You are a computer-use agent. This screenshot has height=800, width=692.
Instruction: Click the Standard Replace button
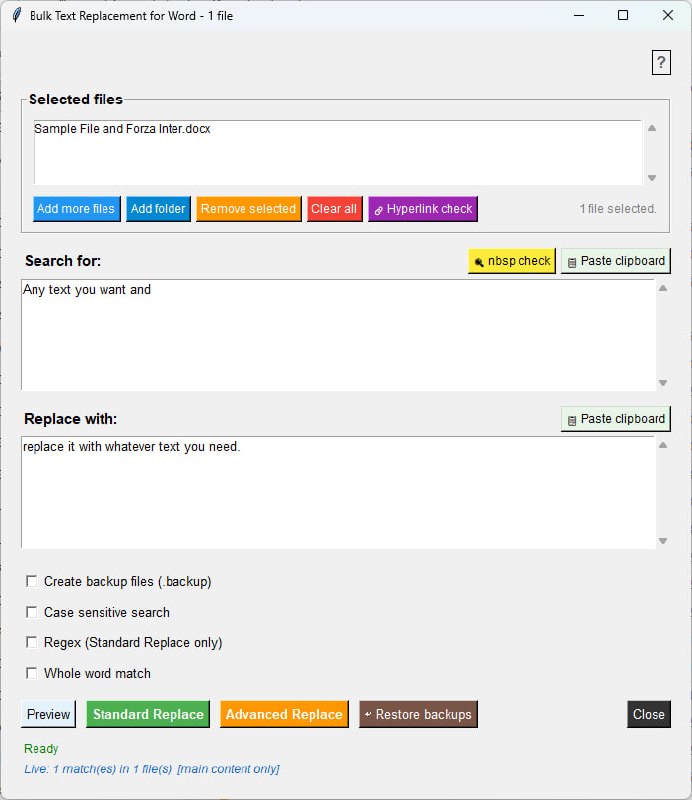[x=148, y=714]
